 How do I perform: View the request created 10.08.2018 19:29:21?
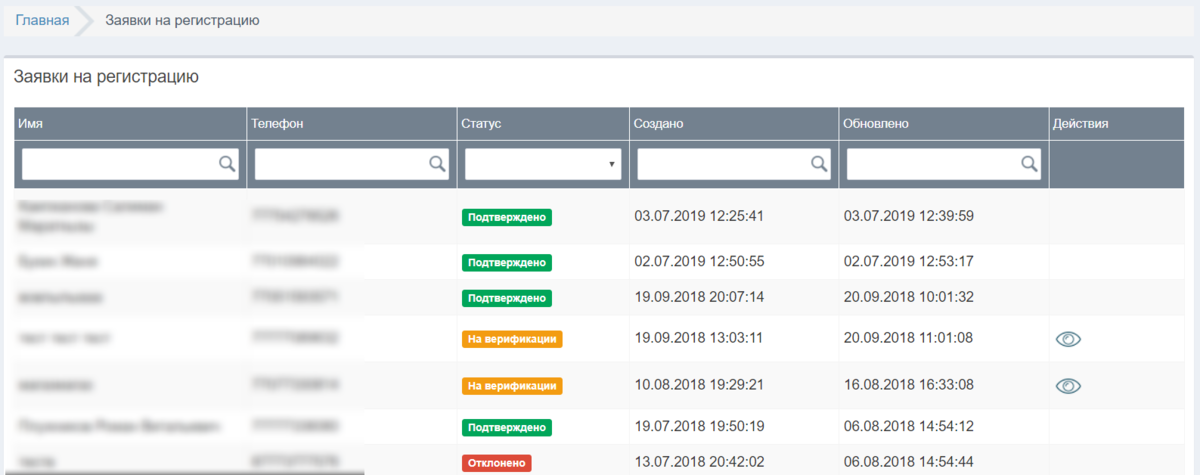point(1068,385)
